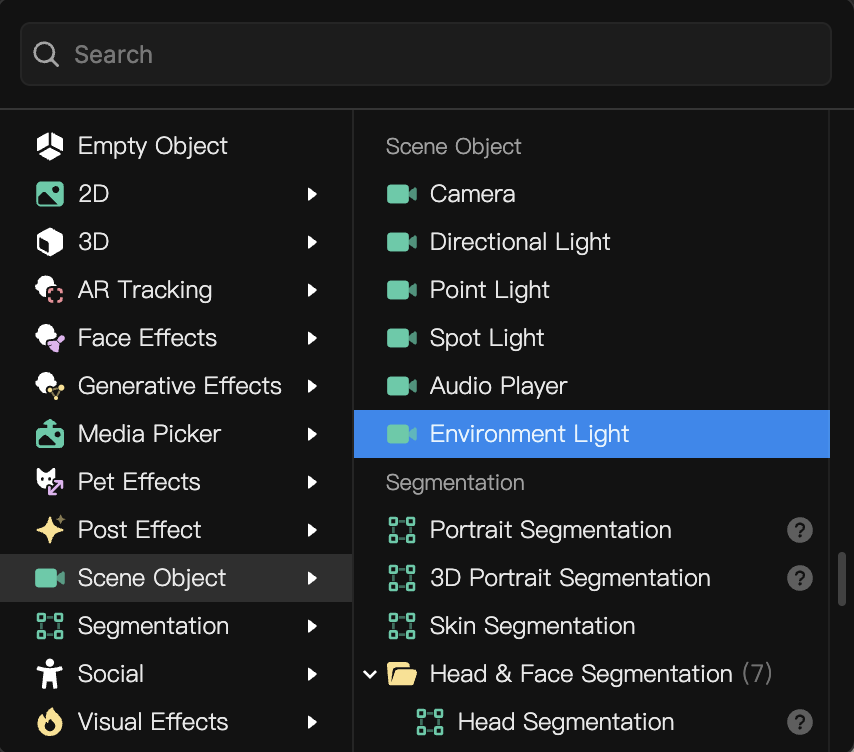Click the 3D Portrait Segmentation node icon
Screen dimensions: 854x752
(402, 578)
